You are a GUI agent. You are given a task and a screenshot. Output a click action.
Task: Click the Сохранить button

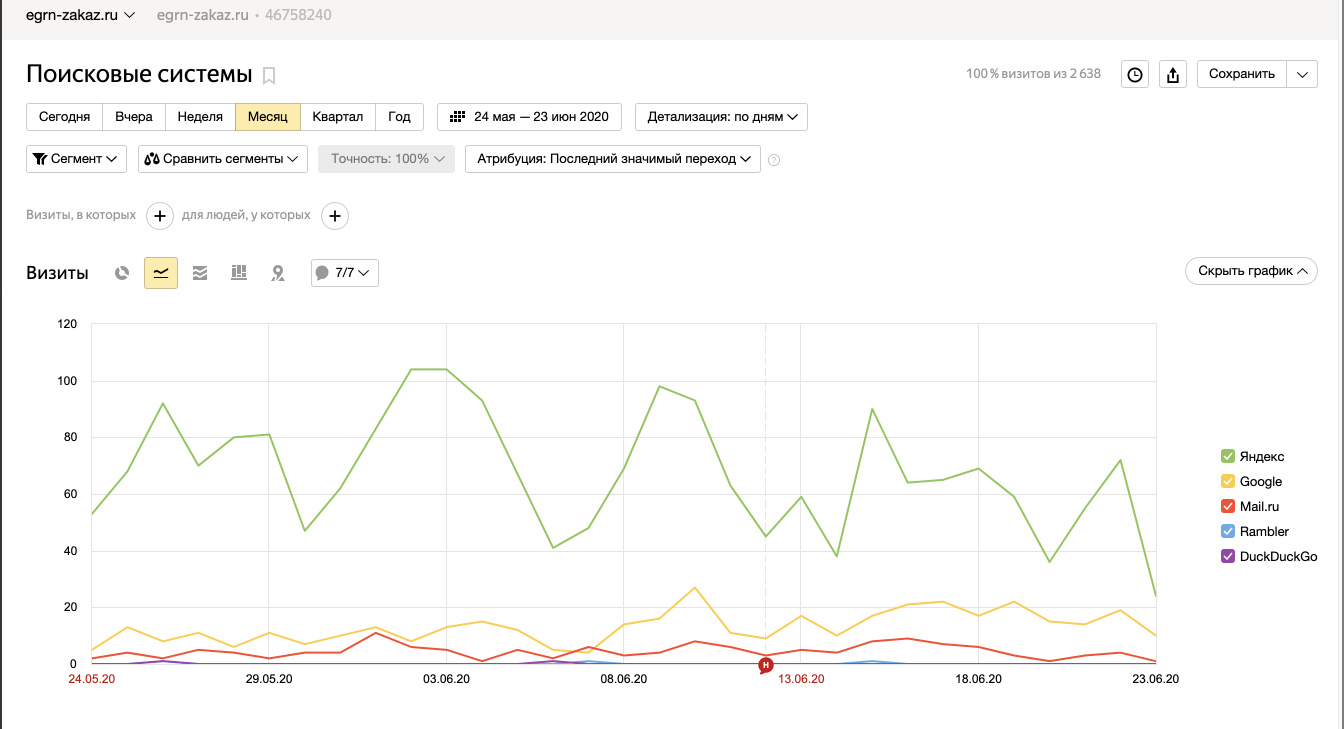coord(1241,74)
